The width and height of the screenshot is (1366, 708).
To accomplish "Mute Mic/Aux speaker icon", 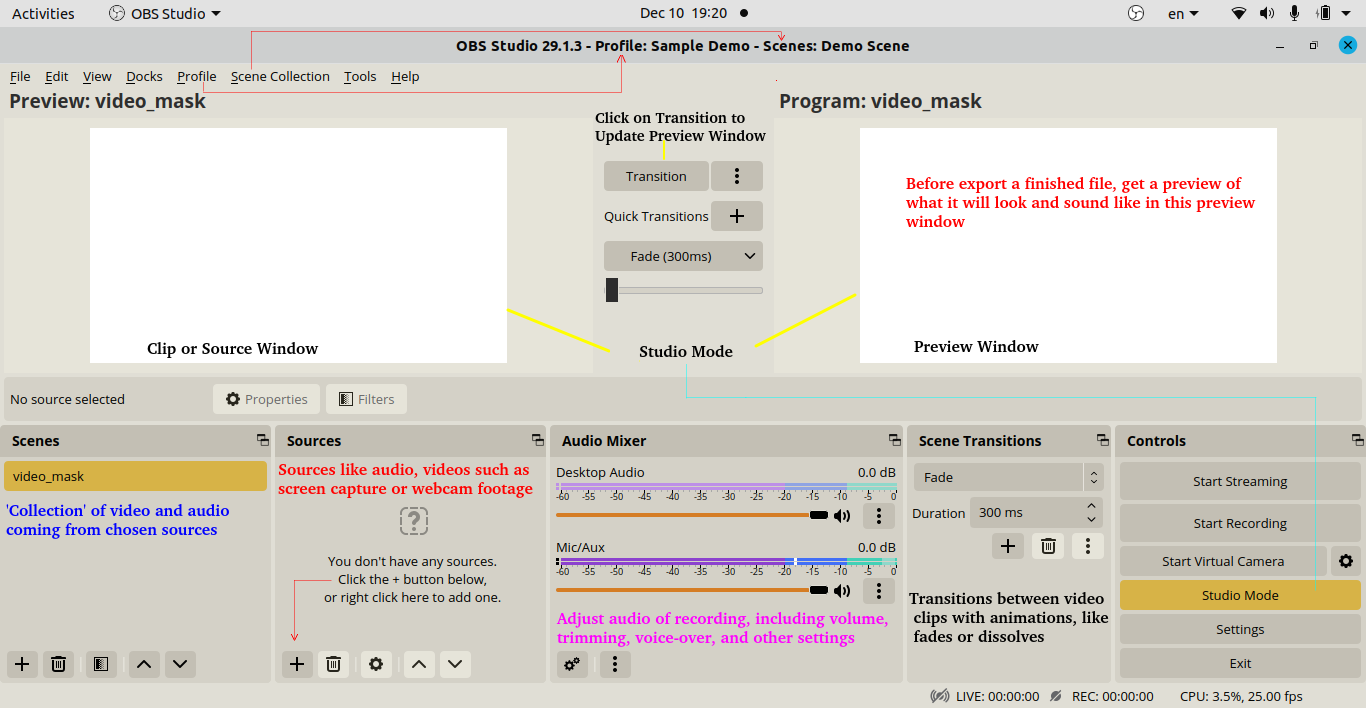I will click(842, 591).
